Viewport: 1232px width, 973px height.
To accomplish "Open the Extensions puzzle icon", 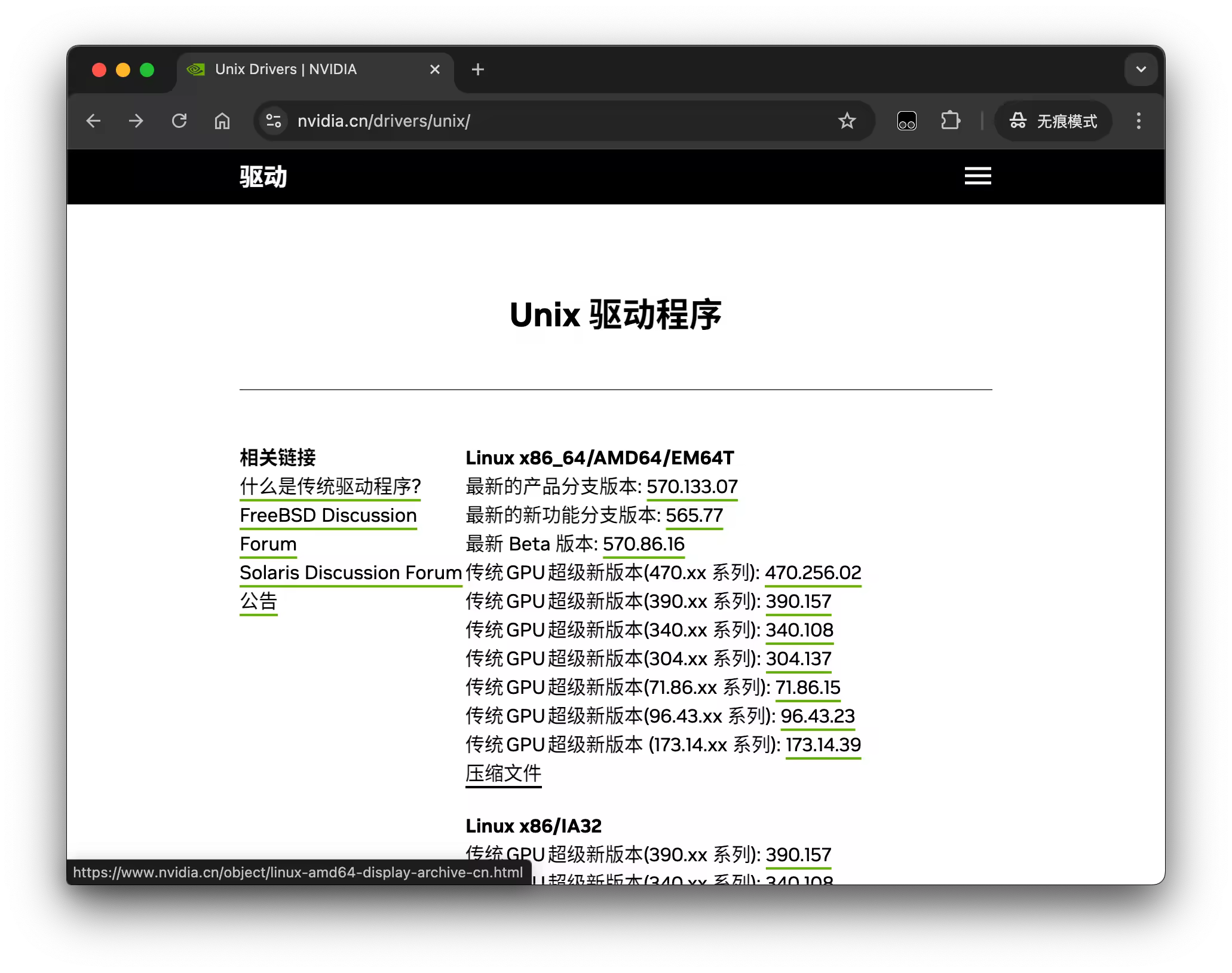I will [x=950, y=121].
